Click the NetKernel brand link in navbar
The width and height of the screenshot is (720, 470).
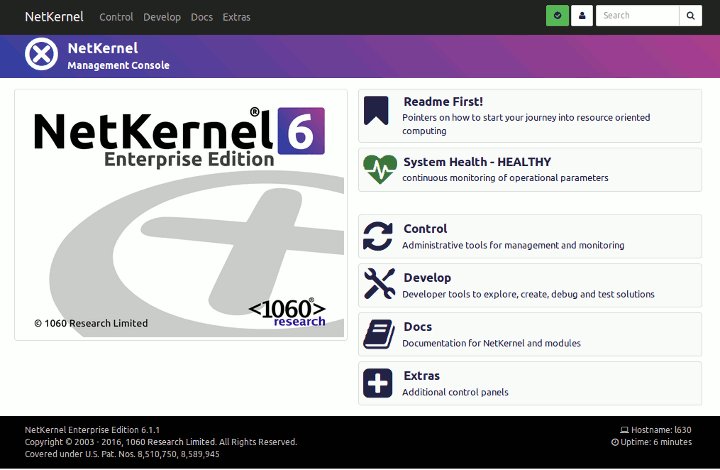click(54, 17)
